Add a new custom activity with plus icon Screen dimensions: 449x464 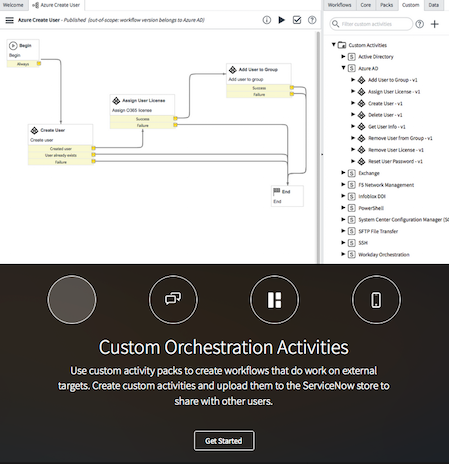[x=435, y=24]
